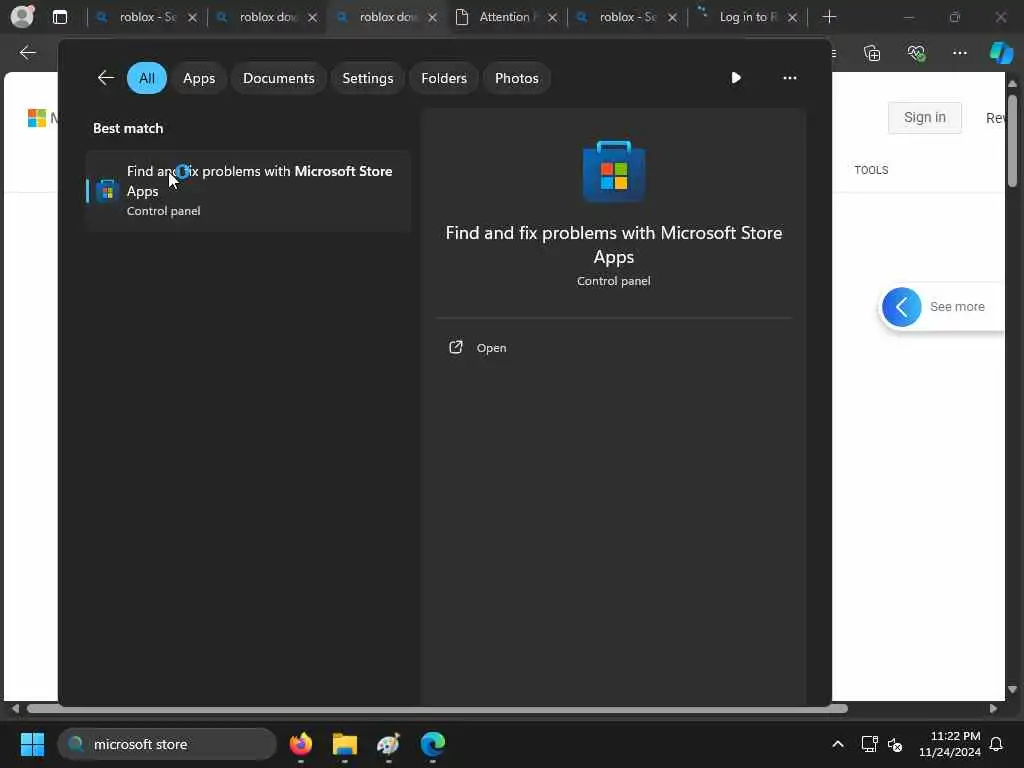Viewport: 1024px width, 768px height.
Task: Open the notification bell
Action: [x=997, y=744]
